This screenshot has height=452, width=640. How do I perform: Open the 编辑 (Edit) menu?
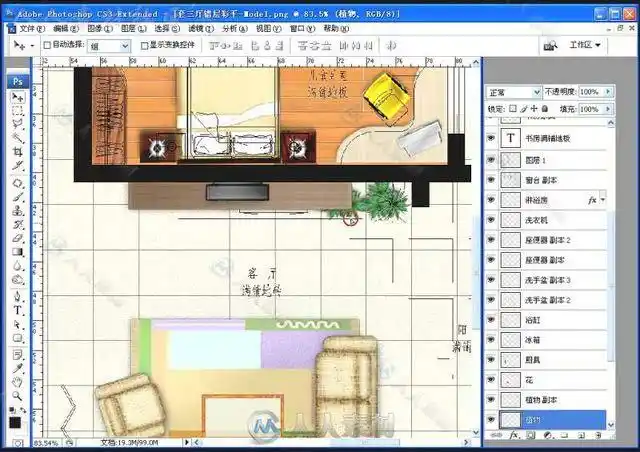coord(66,29)
